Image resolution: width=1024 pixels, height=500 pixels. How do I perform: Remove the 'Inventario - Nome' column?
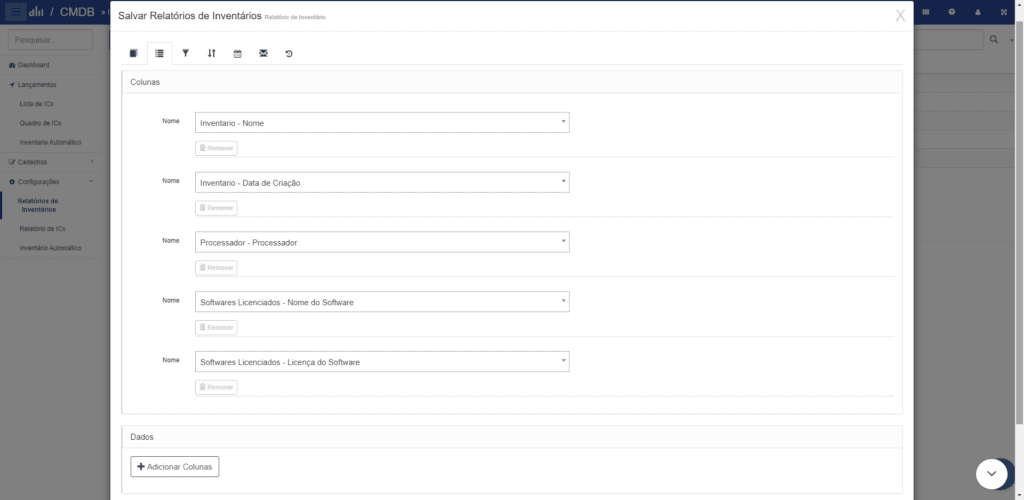[x=216, y=148]
